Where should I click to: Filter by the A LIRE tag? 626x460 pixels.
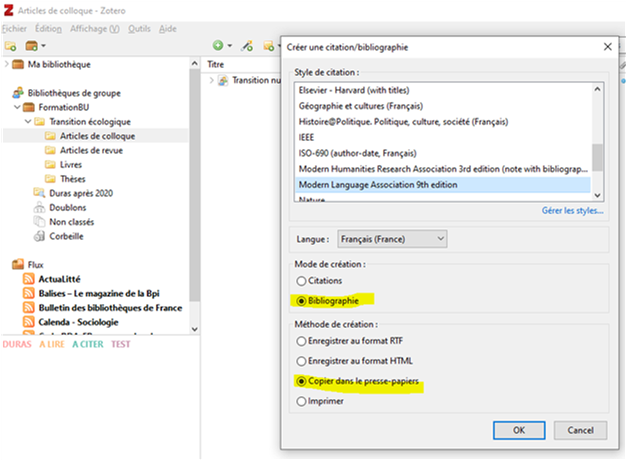click(52, 344)
